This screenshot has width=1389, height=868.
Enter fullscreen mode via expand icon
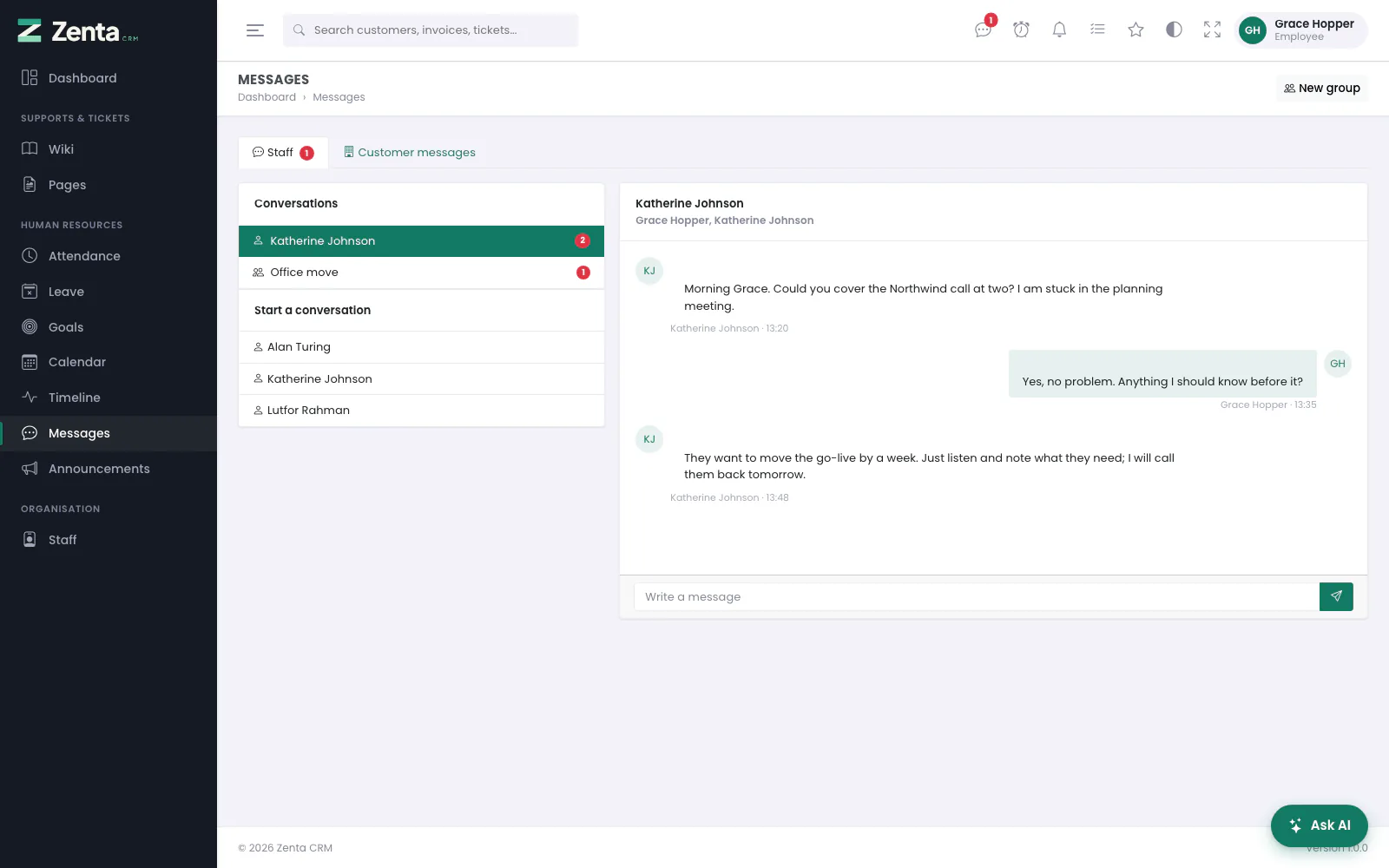click(x=1212, y=30)
